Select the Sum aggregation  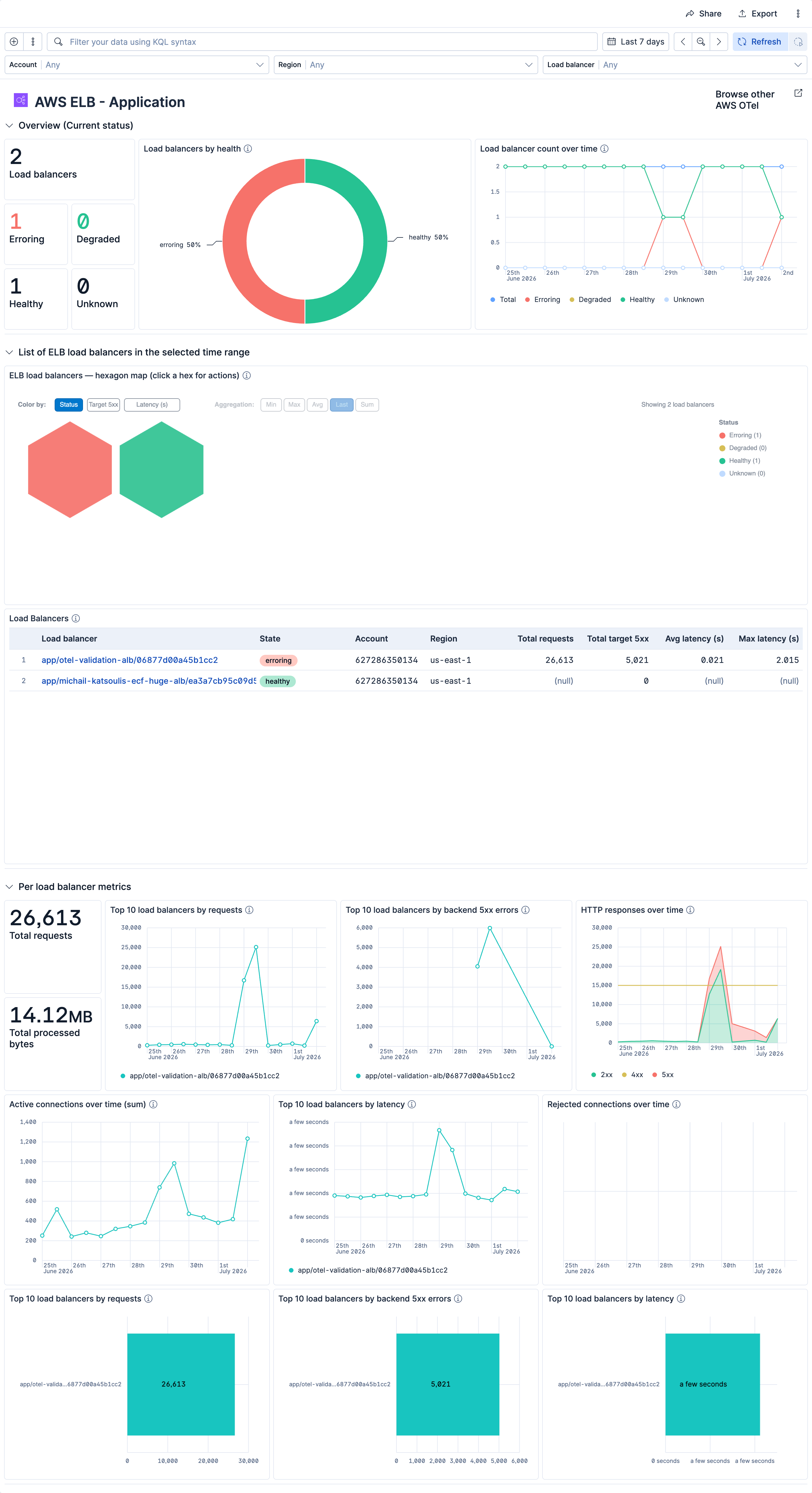coord(368,405)
